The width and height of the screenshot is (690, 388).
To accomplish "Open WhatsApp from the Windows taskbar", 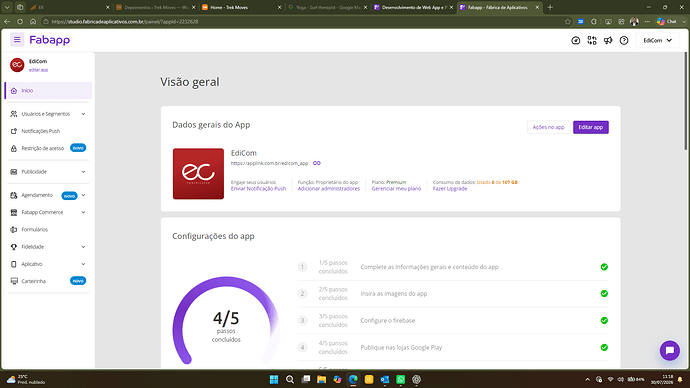I will [400, 379].
